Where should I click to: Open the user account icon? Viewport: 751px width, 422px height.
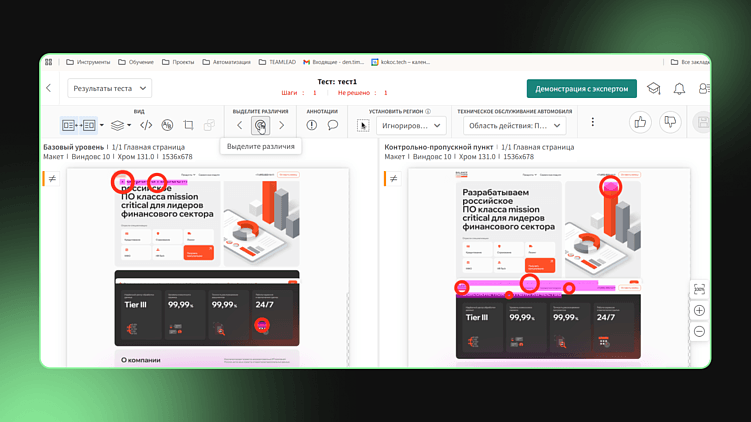click(704, 89)
